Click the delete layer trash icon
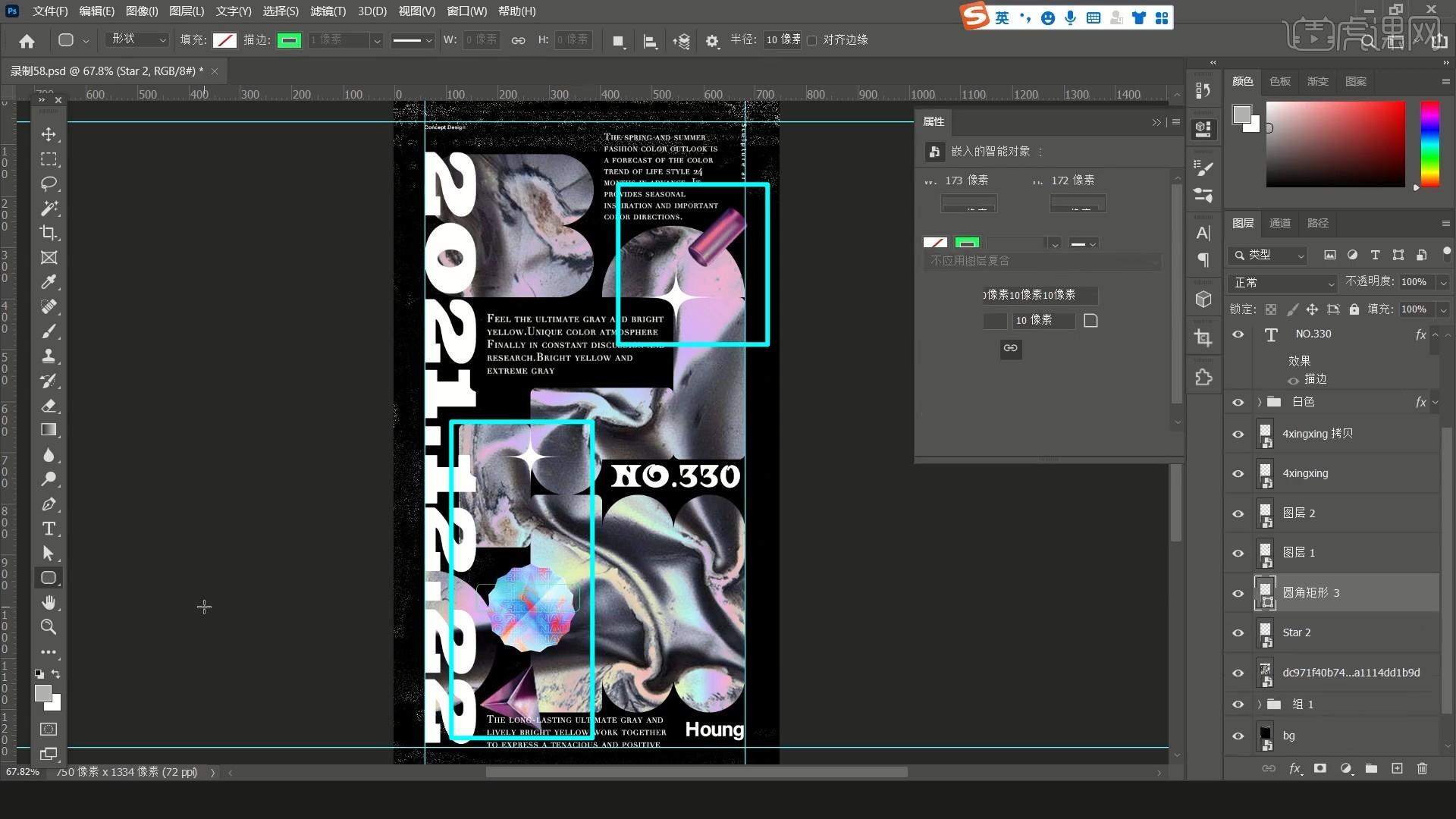The height and width of the screenshot is (819, 1456). pos(1422,768)
